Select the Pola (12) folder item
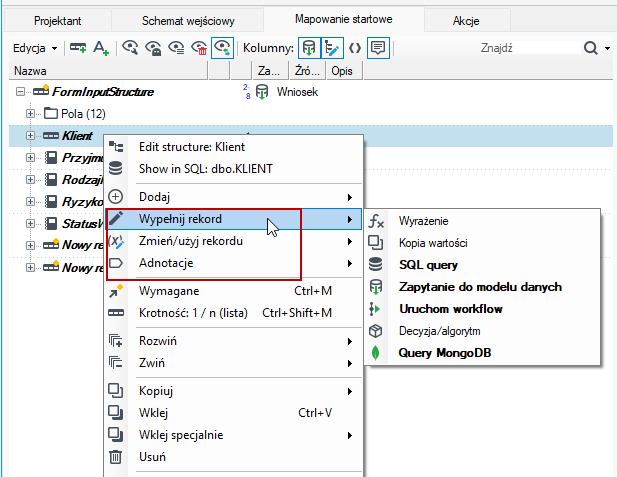This screenshot has width=617, height=477. (x=83, y=114)
